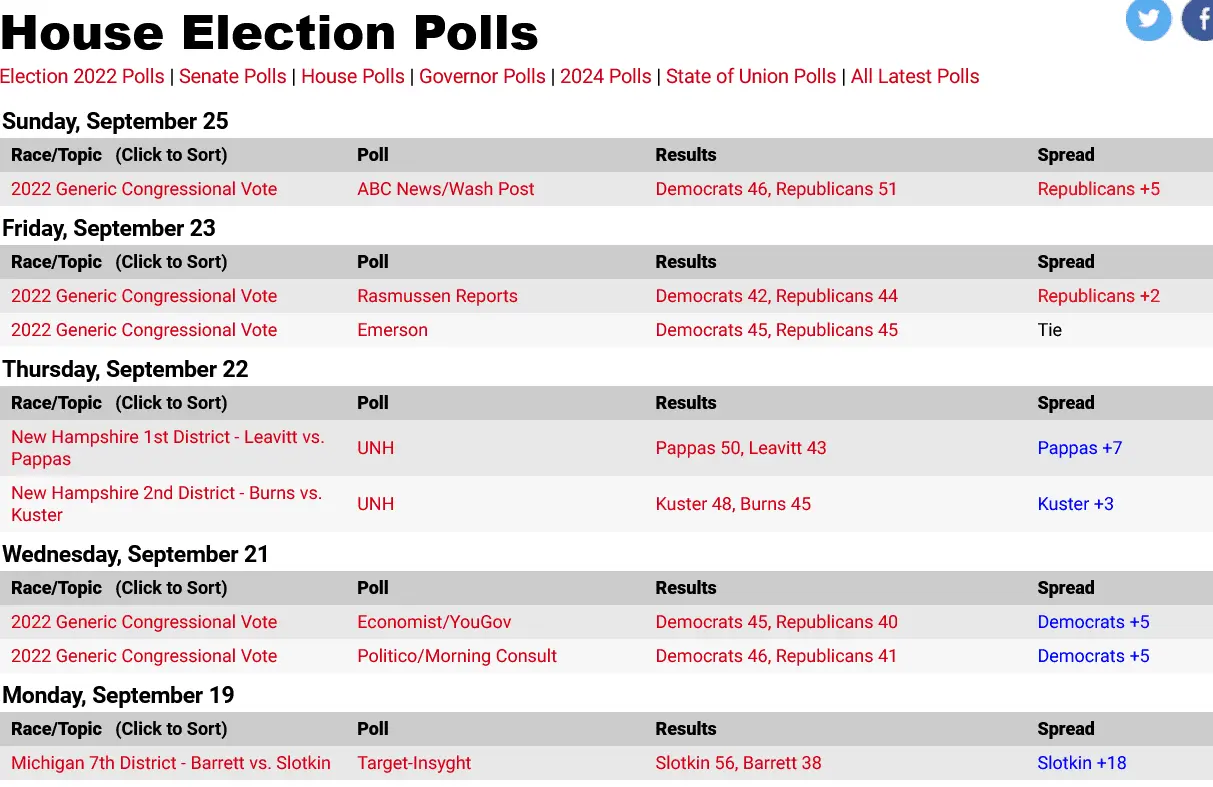View All Latest Polls

click(x=914, y=77)
